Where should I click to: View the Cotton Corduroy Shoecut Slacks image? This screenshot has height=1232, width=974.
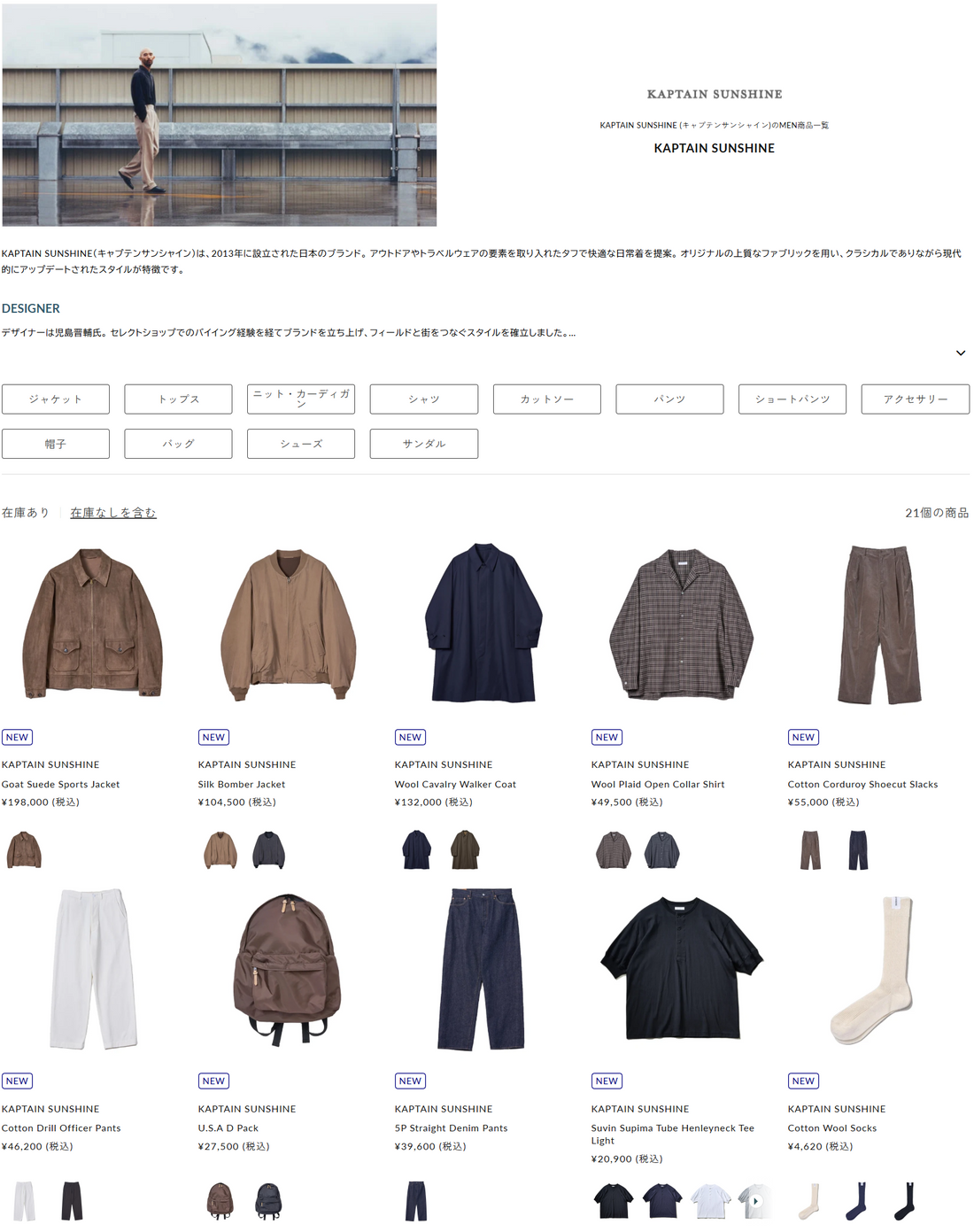tap(879, 625)
